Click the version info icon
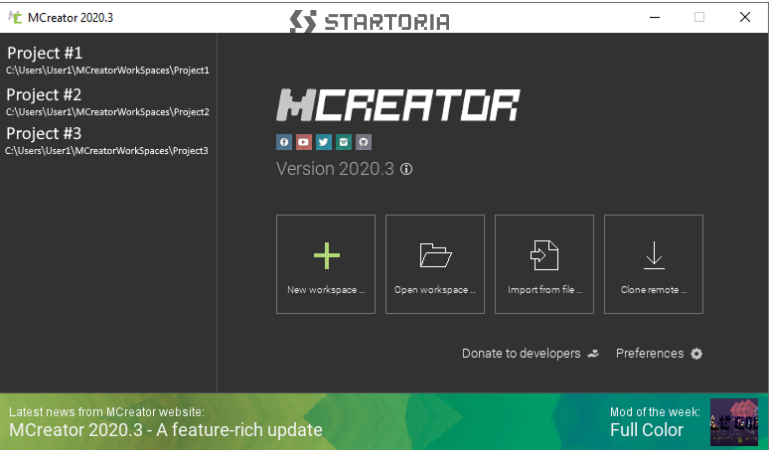The height and width of the screenshot is (450, 769). tap(406, 169)
